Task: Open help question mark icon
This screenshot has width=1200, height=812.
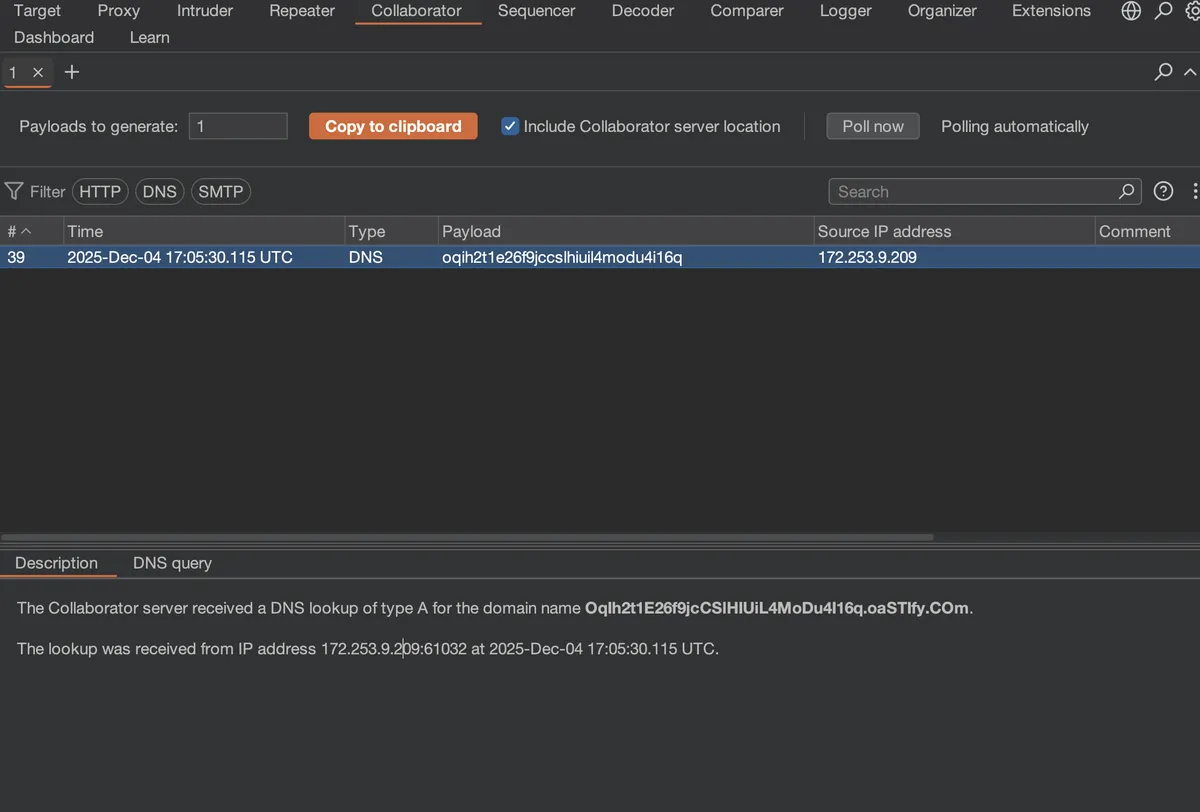Action: click(x=1163, y=191)
